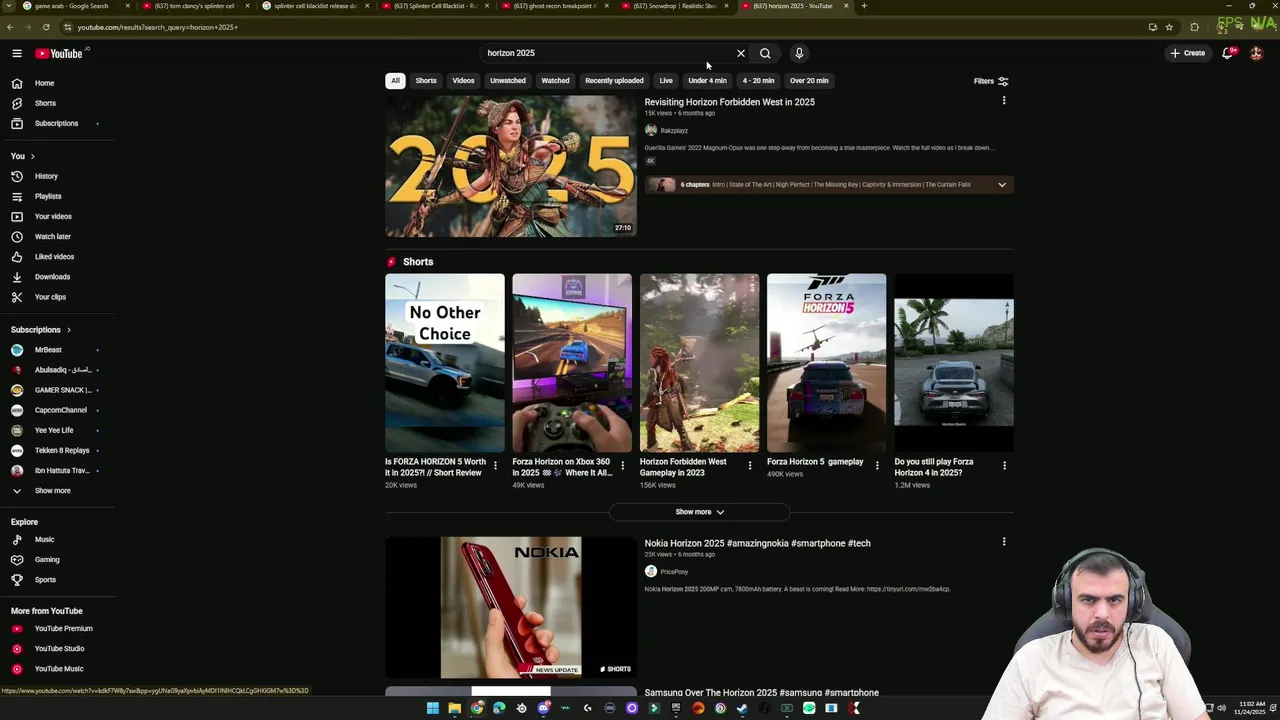Open options for Forza Horizon 5 gameplay short
The image size is (1280, 720).
[877, 465]
